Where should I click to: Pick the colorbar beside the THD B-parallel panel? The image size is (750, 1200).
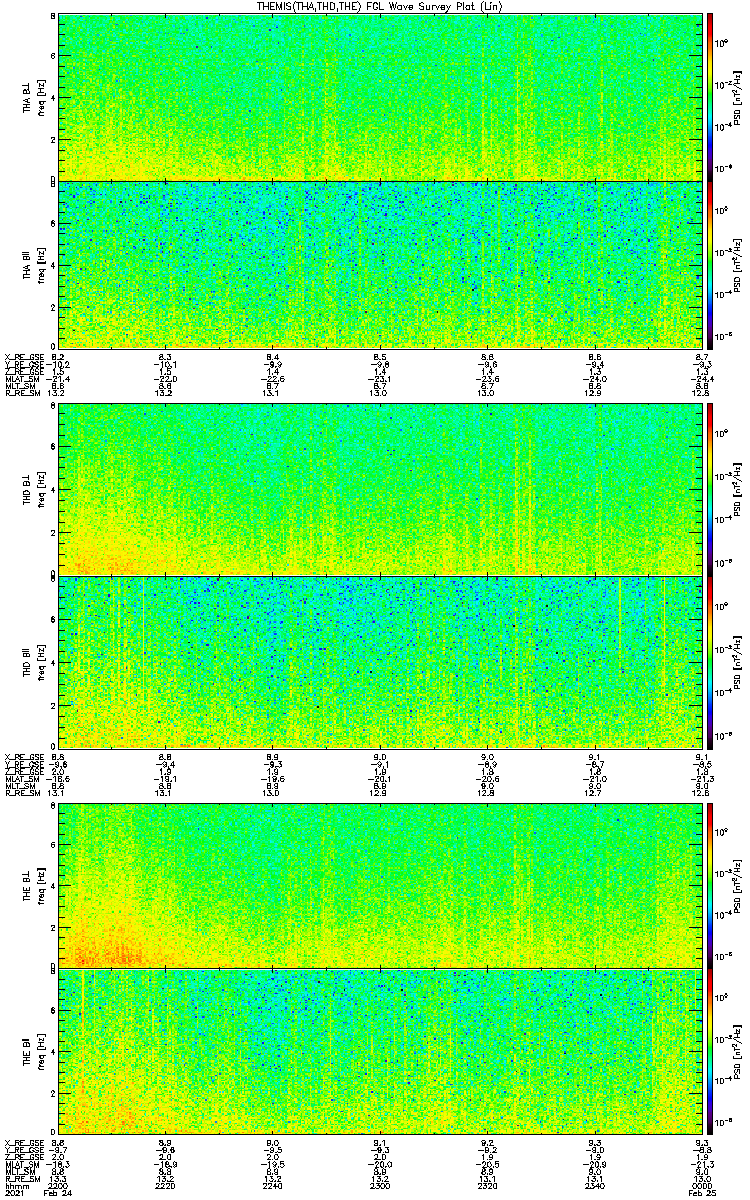pos(711,660)
